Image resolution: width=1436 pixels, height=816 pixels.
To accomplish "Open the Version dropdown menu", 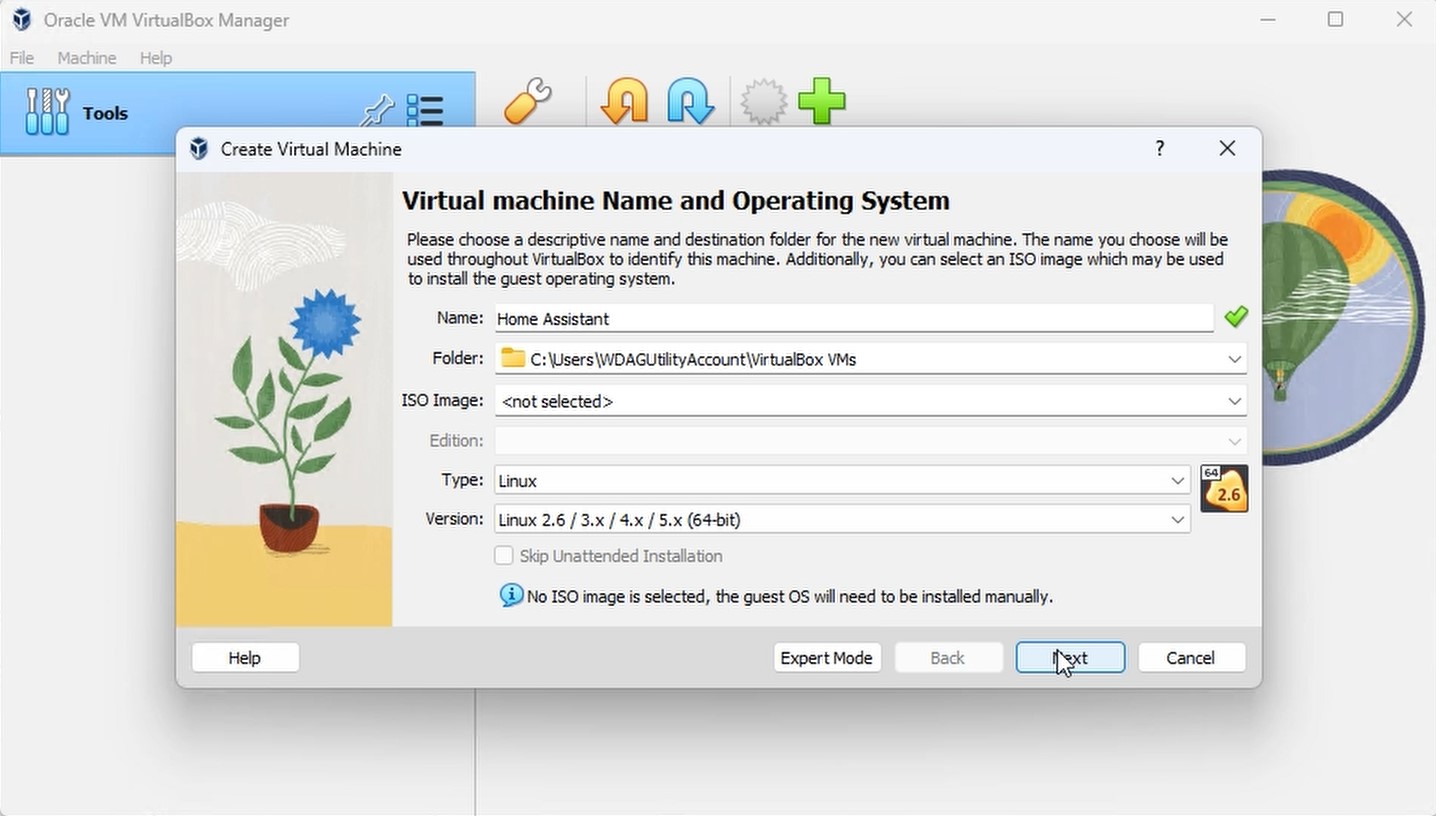I will [x=1177, y=519].
